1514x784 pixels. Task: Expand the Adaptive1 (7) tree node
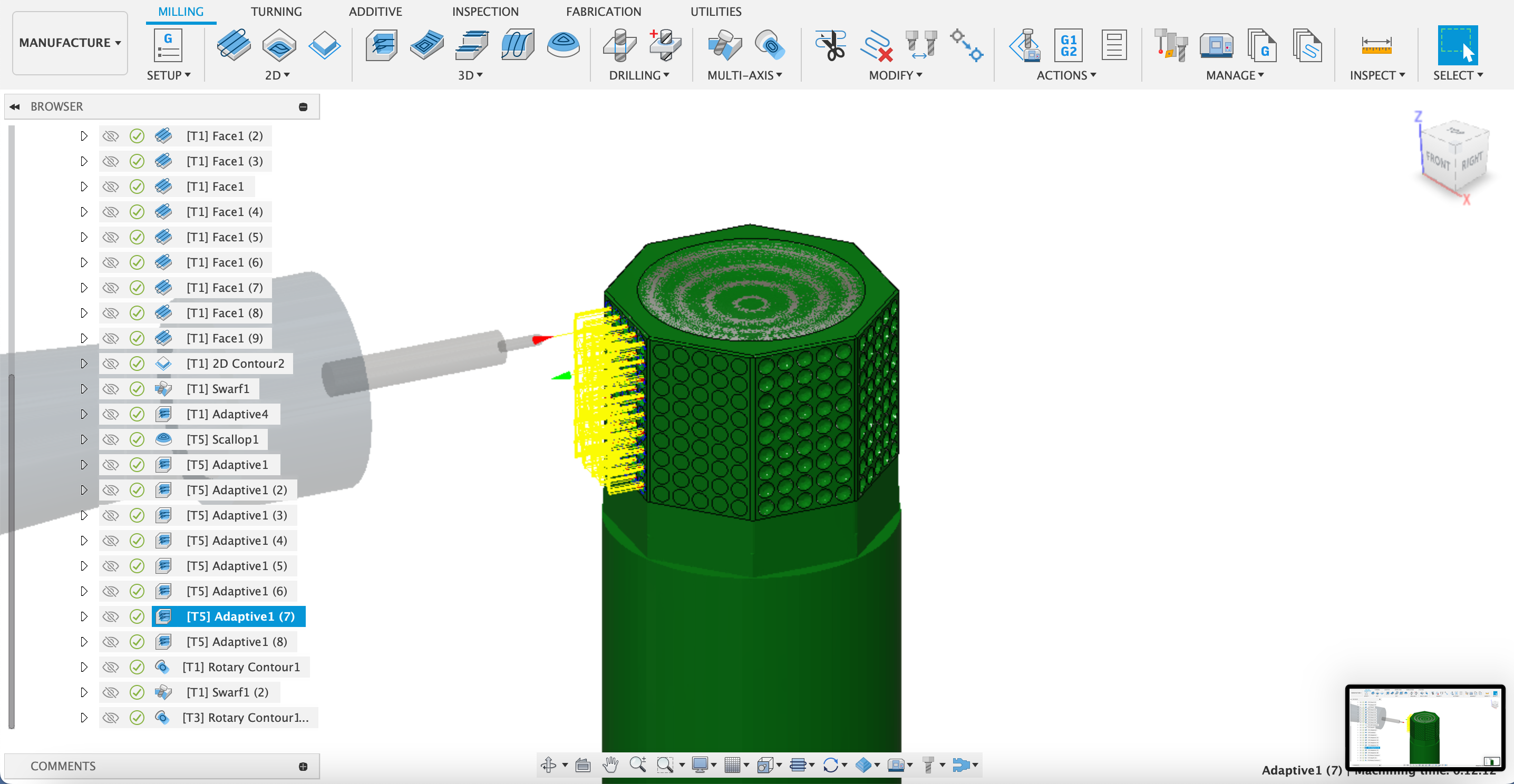83,616
